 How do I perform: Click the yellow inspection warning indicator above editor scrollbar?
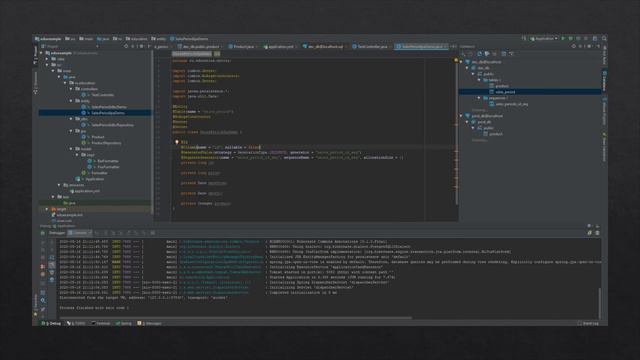point(456,60)
